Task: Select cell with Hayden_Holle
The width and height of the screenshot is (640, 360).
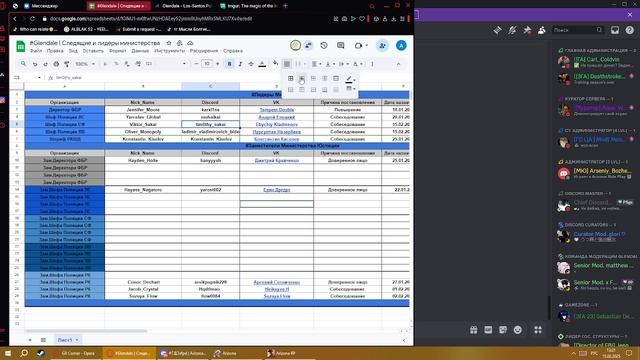Action: tap(143, 160)
